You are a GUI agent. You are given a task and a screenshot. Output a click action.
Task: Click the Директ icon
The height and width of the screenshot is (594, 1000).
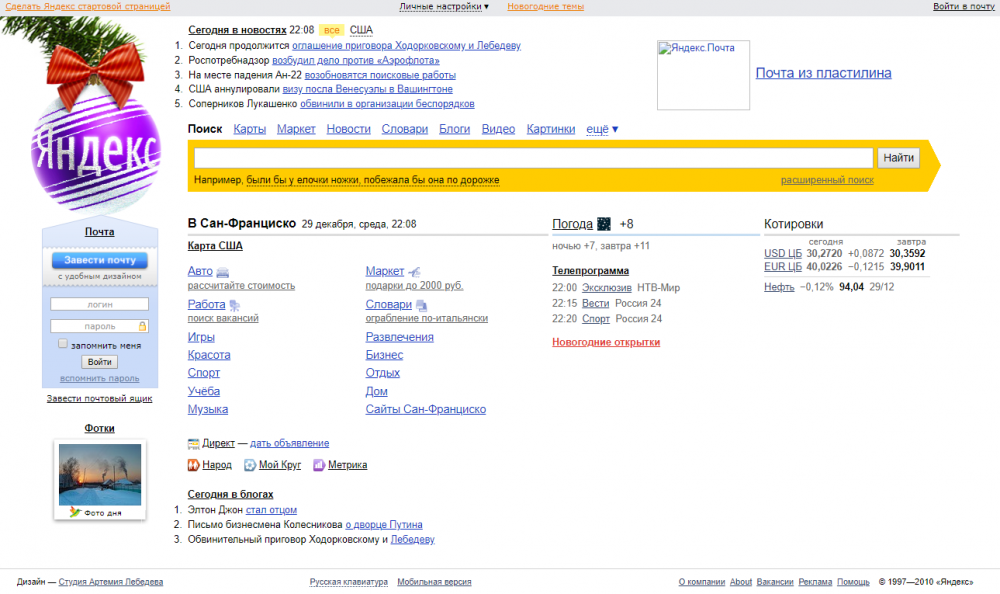point(193,443)
